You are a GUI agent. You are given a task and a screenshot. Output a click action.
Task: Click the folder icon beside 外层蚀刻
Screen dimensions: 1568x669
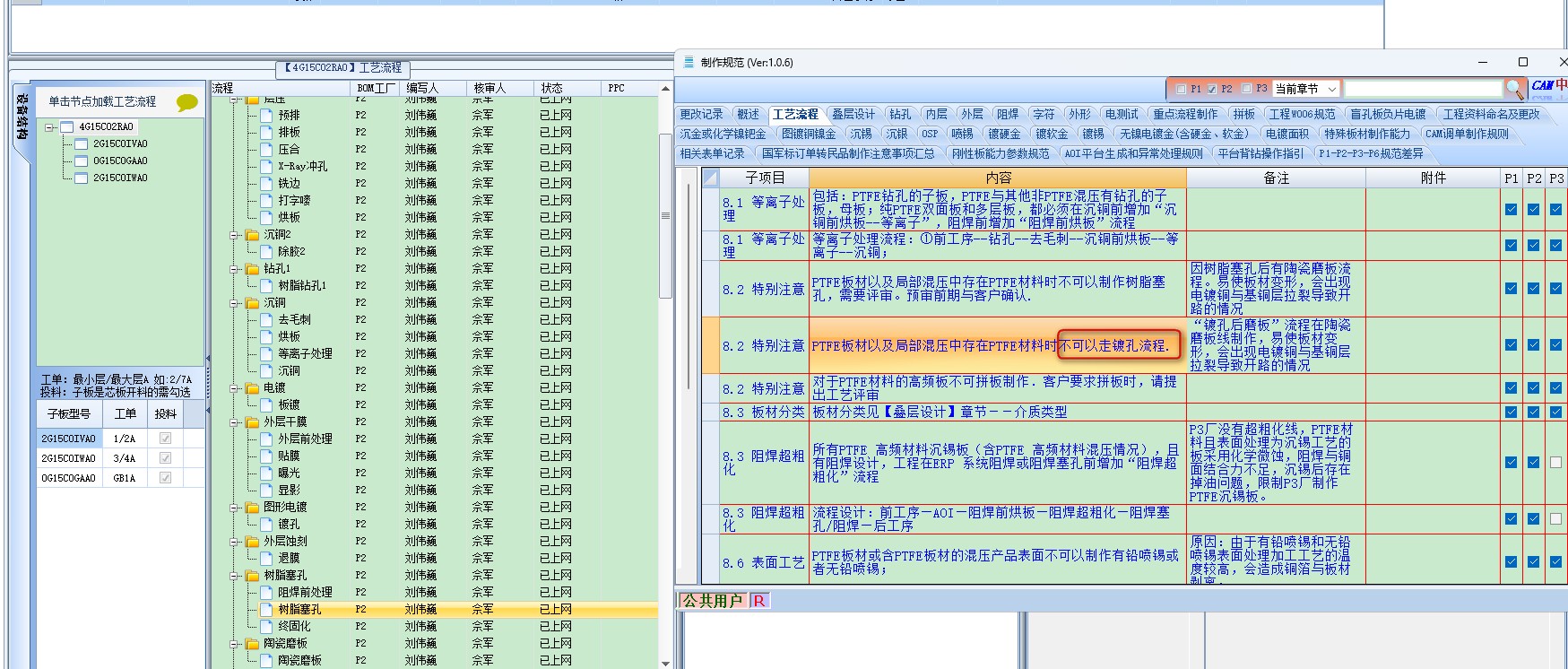coord(252,541)
